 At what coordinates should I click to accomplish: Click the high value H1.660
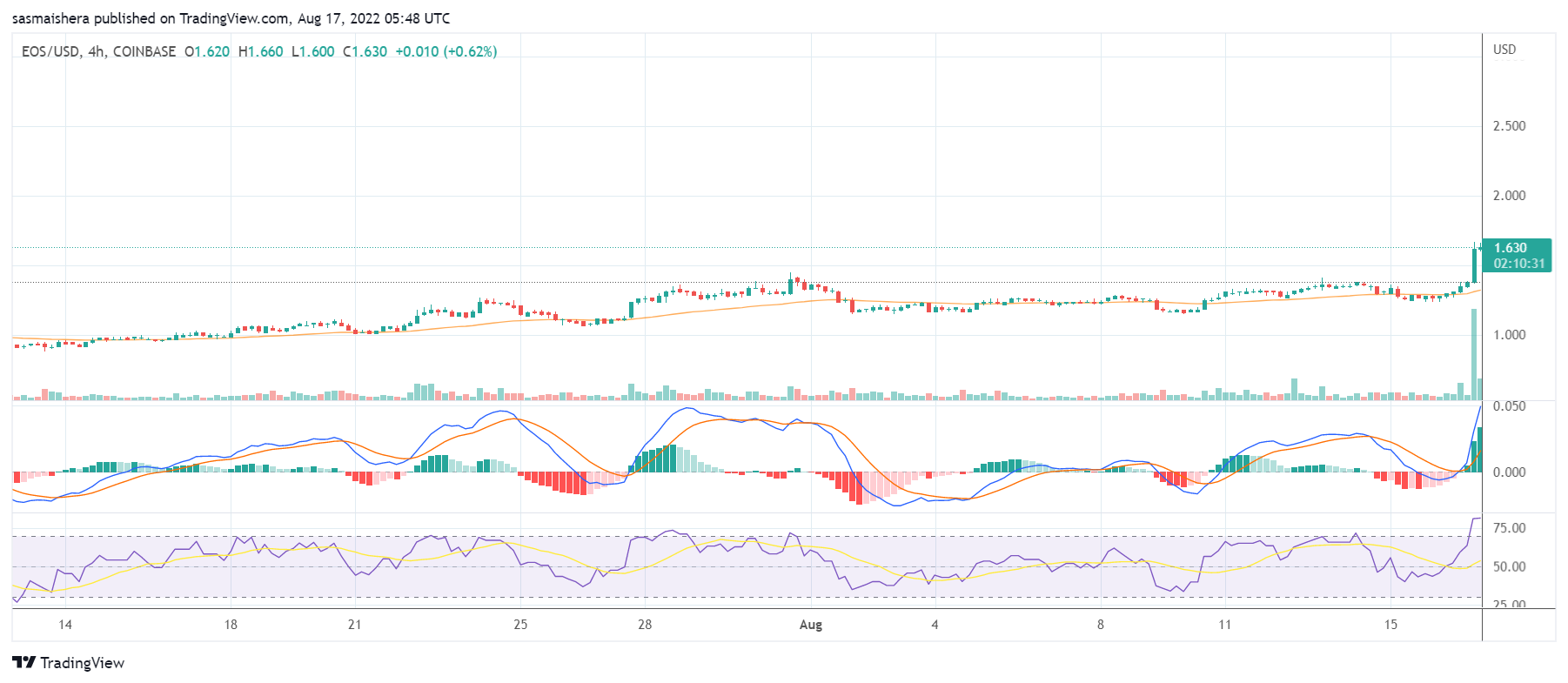tap(261, 51)
